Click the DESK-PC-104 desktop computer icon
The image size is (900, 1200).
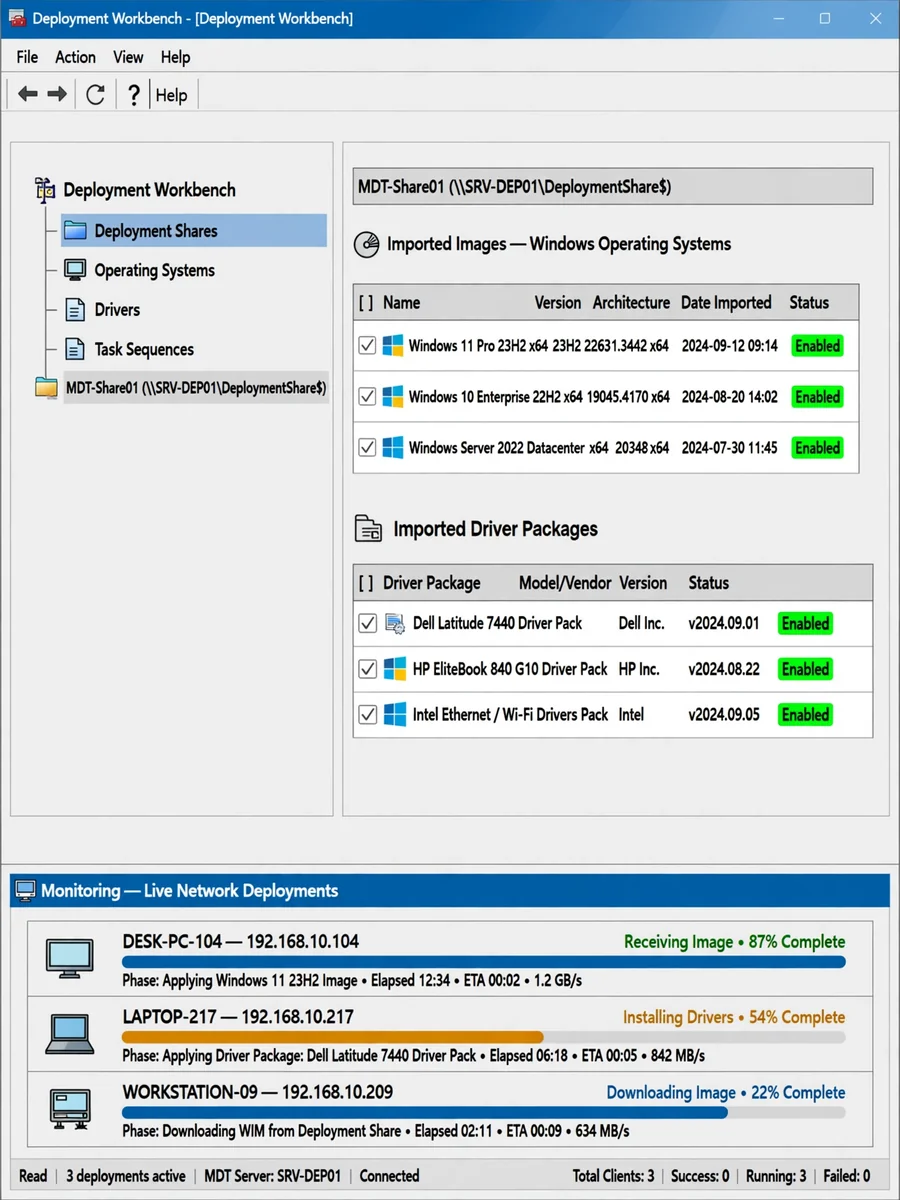point(70,958)
